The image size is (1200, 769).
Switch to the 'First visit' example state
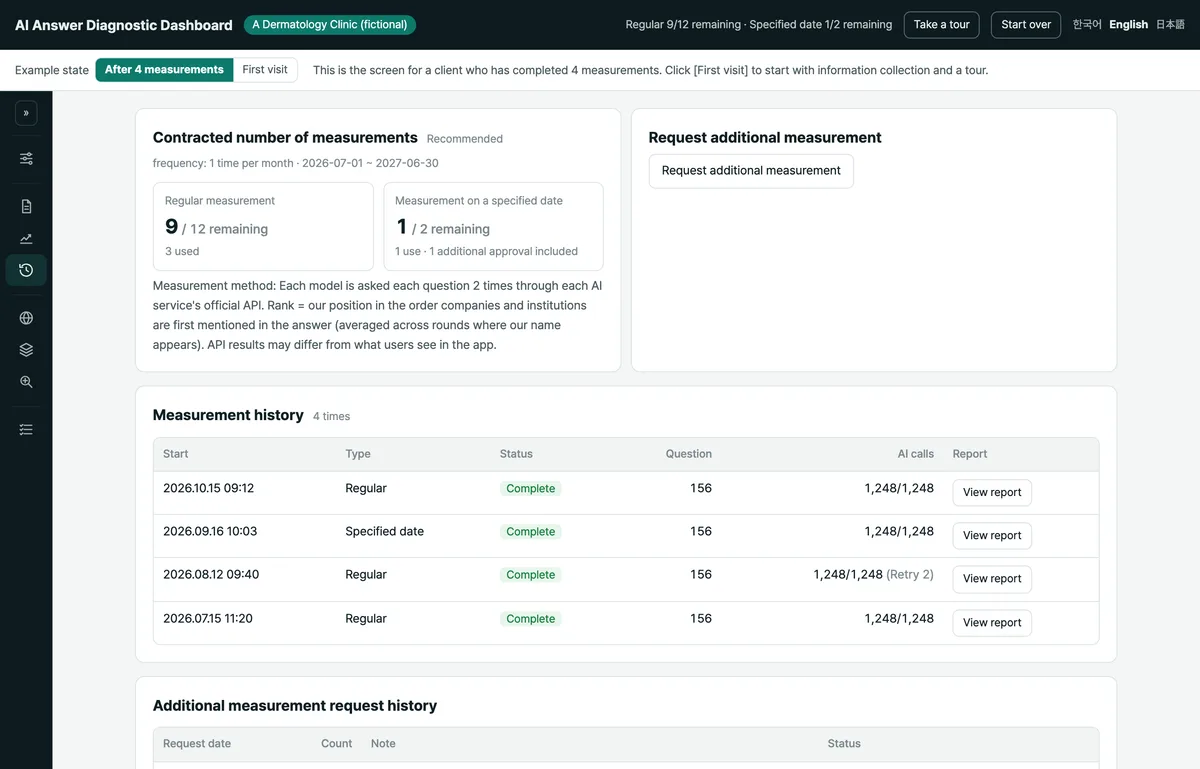click(265, 70)
